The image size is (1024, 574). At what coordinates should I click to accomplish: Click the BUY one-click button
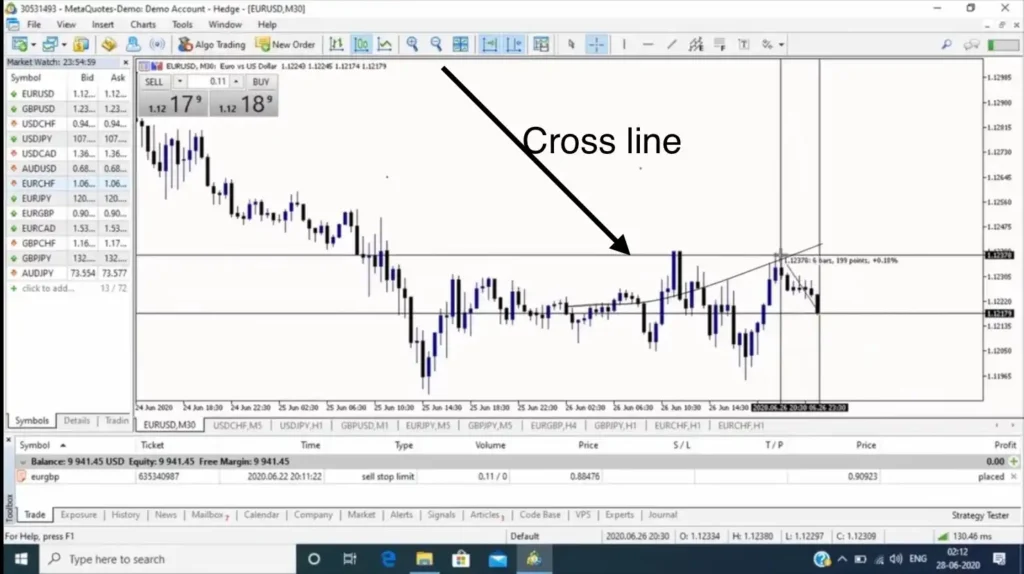tap(261, 82)
